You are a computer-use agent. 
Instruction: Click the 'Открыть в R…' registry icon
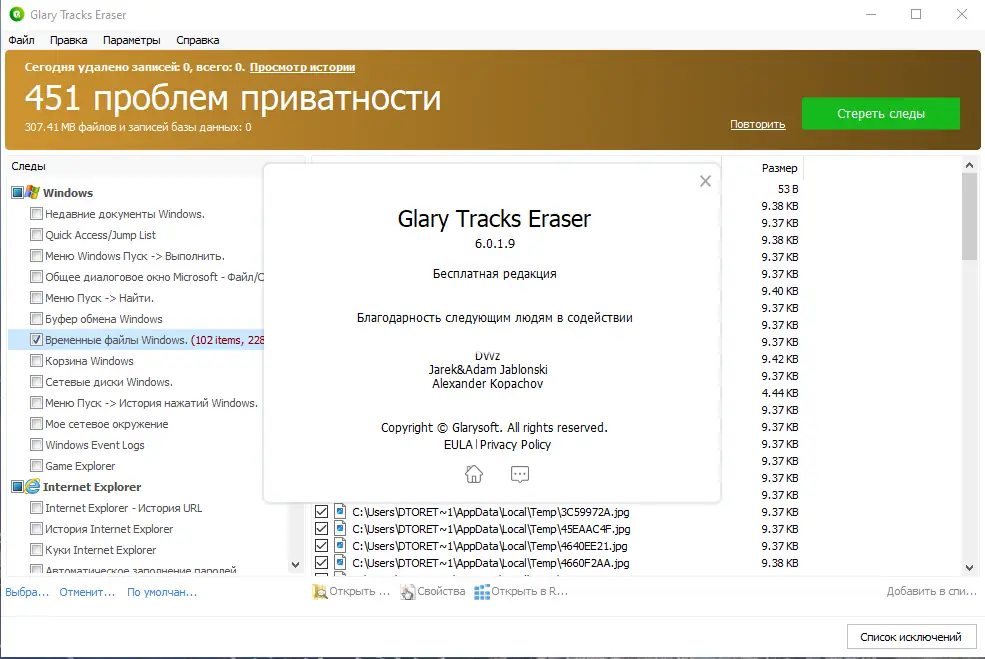tap(482, 592)
